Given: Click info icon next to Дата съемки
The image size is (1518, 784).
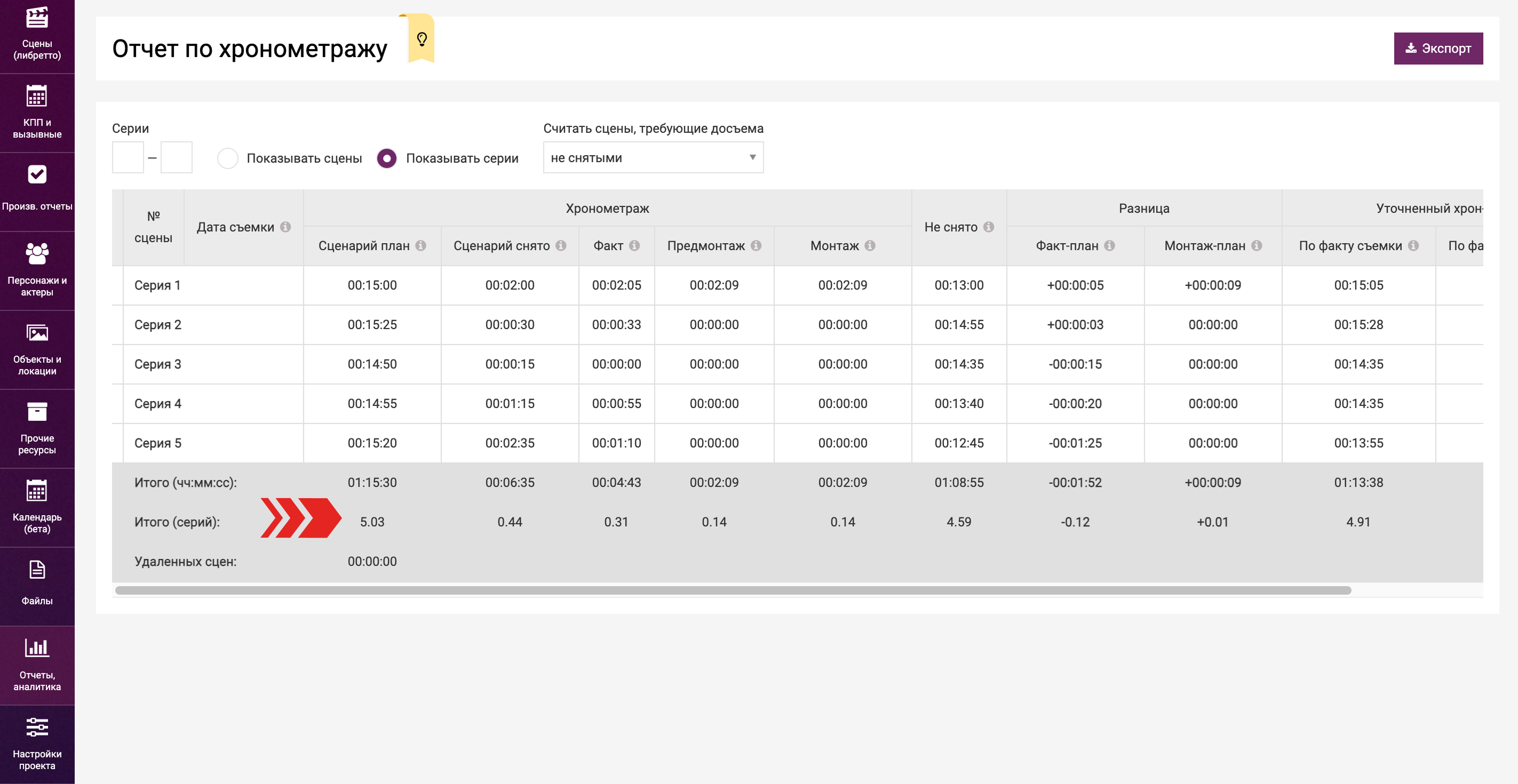Looking at the screenshot, I should [x=286, y=227].
